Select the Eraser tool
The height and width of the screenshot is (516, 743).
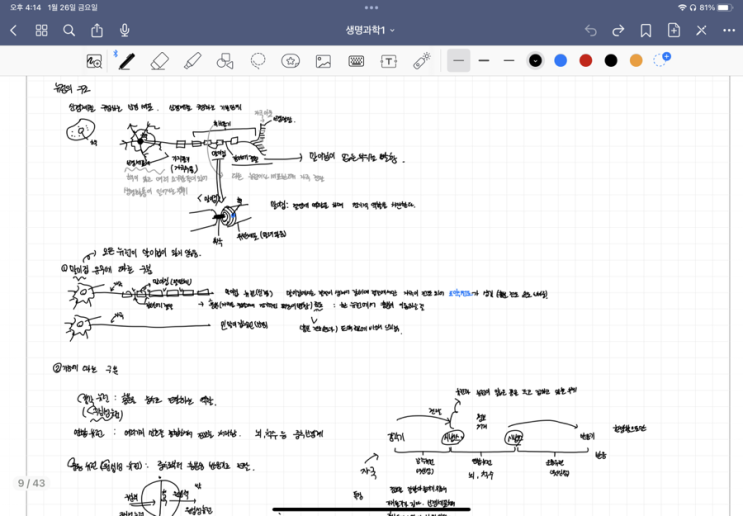point(159,61)
